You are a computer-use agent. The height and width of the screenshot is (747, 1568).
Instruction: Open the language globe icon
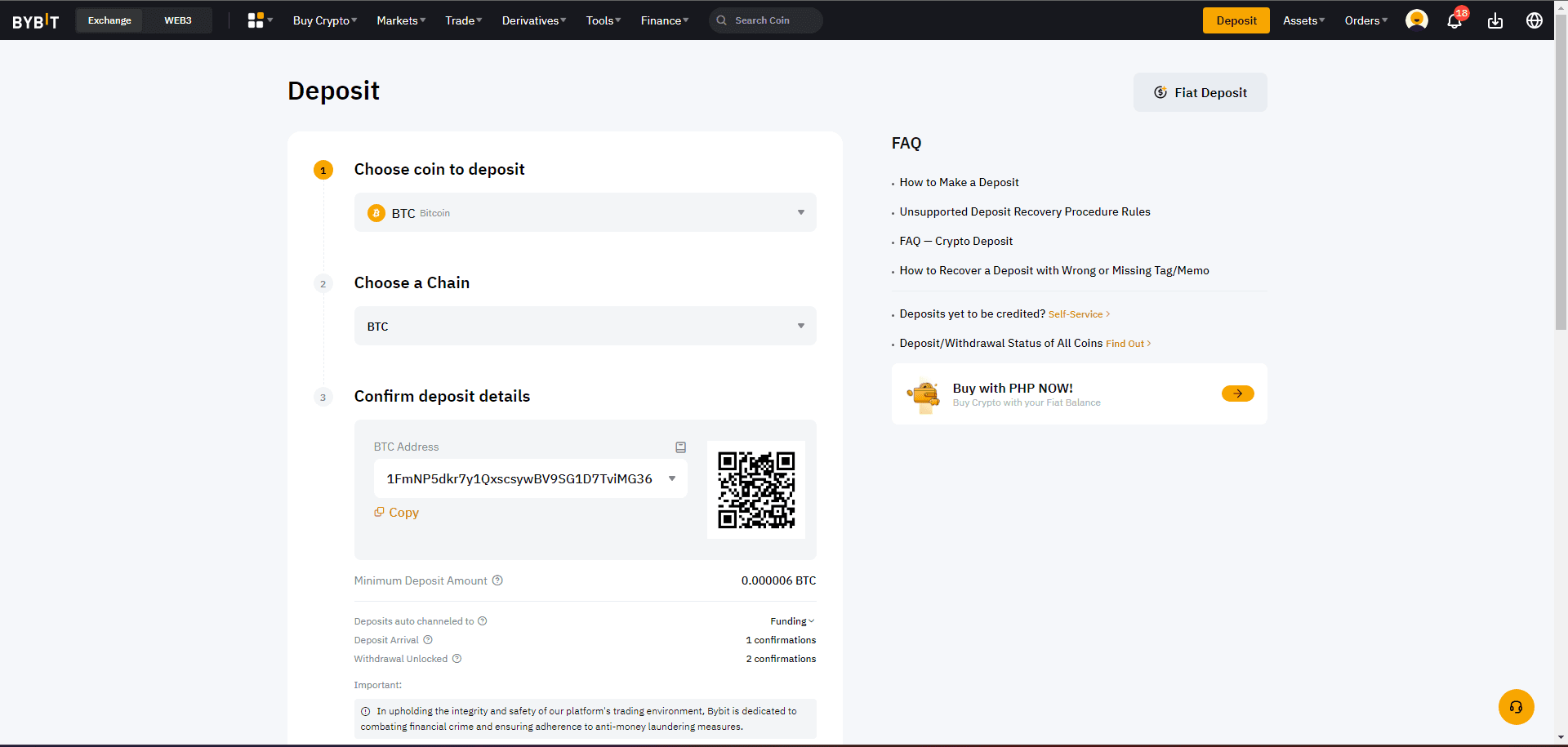[1535, 20]
